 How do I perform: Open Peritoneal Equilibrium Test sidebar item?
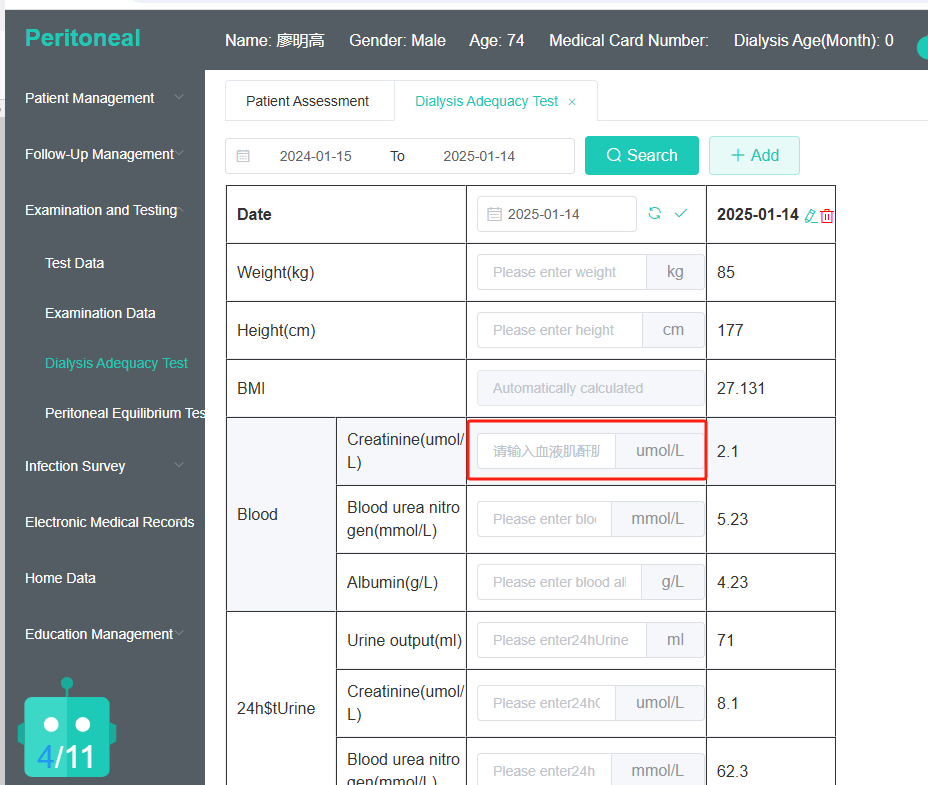click(x=125, y=413)
